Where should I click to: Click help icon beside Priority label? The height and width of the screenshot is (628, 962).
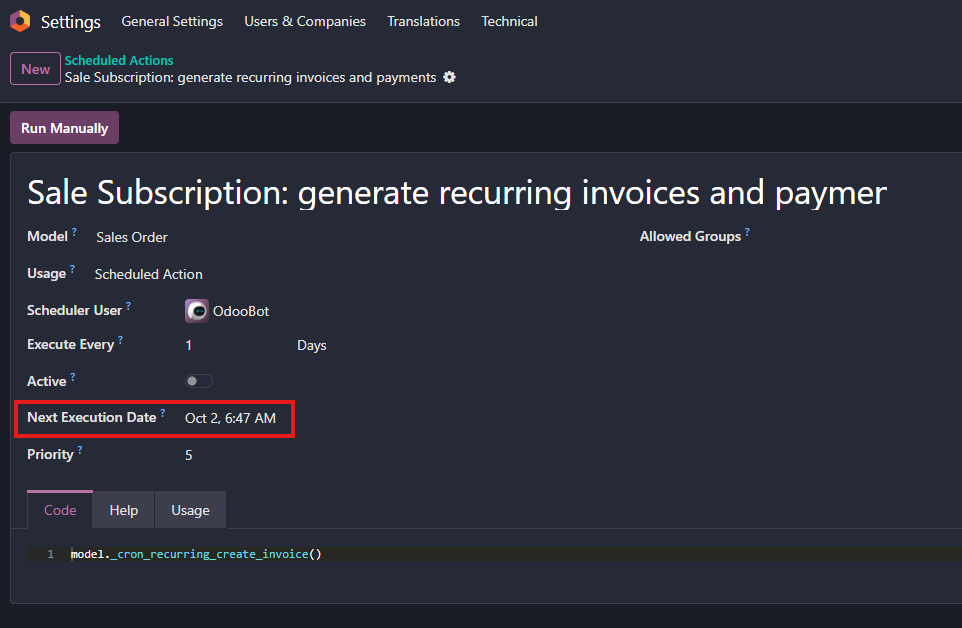pos(80,450)
